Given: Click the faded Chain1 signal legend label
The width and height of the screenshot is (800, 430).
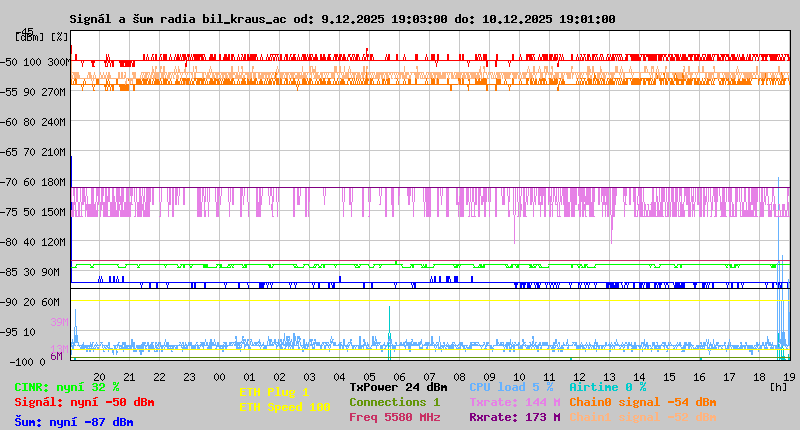Looking at the screenshot, I should (642, 417).
